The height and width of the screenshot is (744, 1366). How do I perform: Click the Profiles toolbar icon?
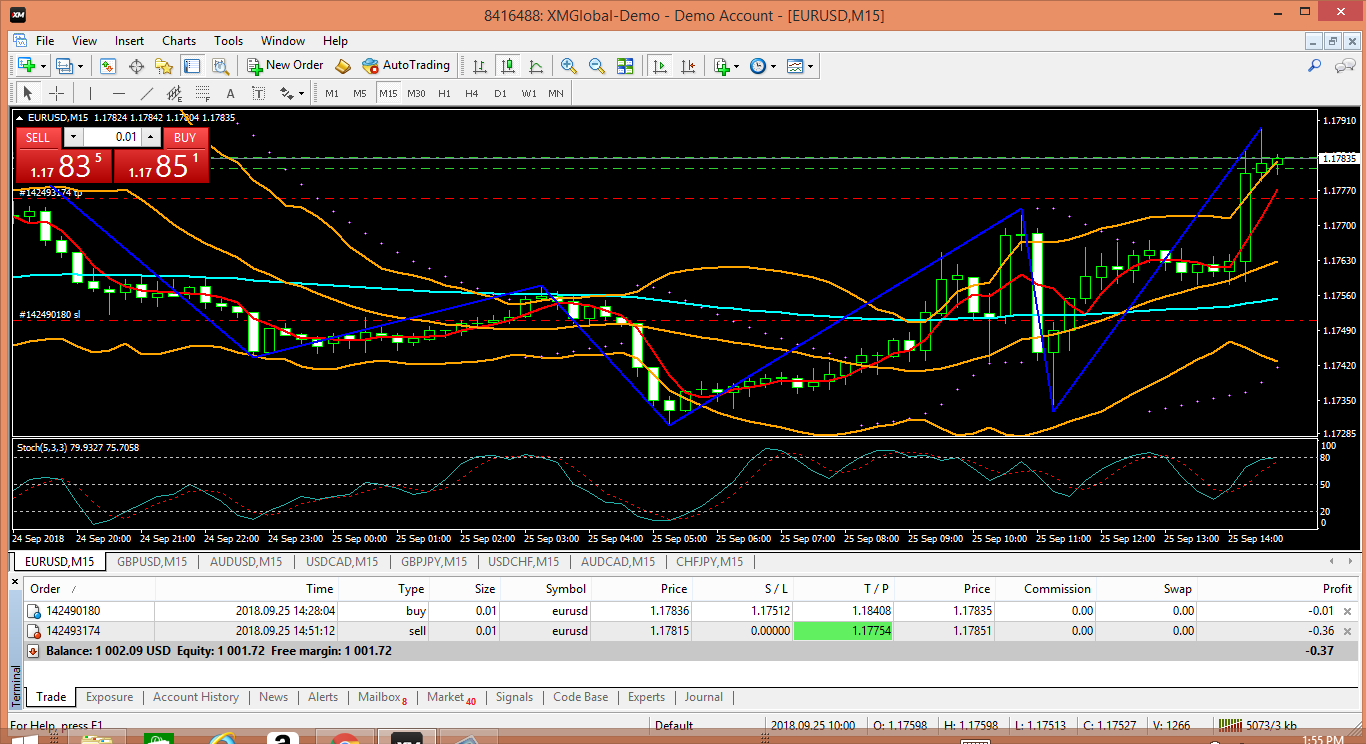point(65,66)
